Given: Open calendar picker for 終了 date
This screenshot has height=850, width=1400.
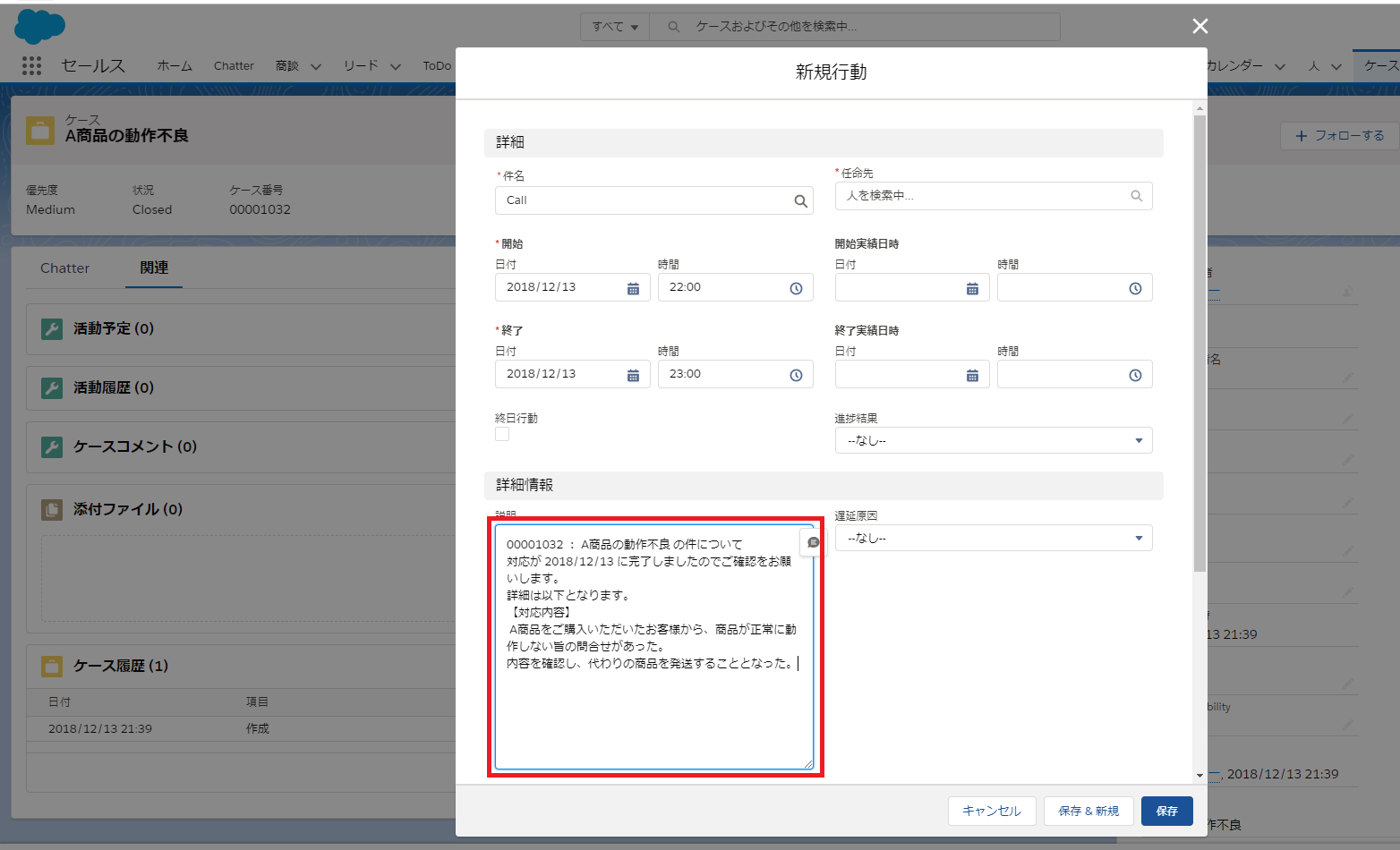Looking at the screenshot, I should (x=633, y=375).
